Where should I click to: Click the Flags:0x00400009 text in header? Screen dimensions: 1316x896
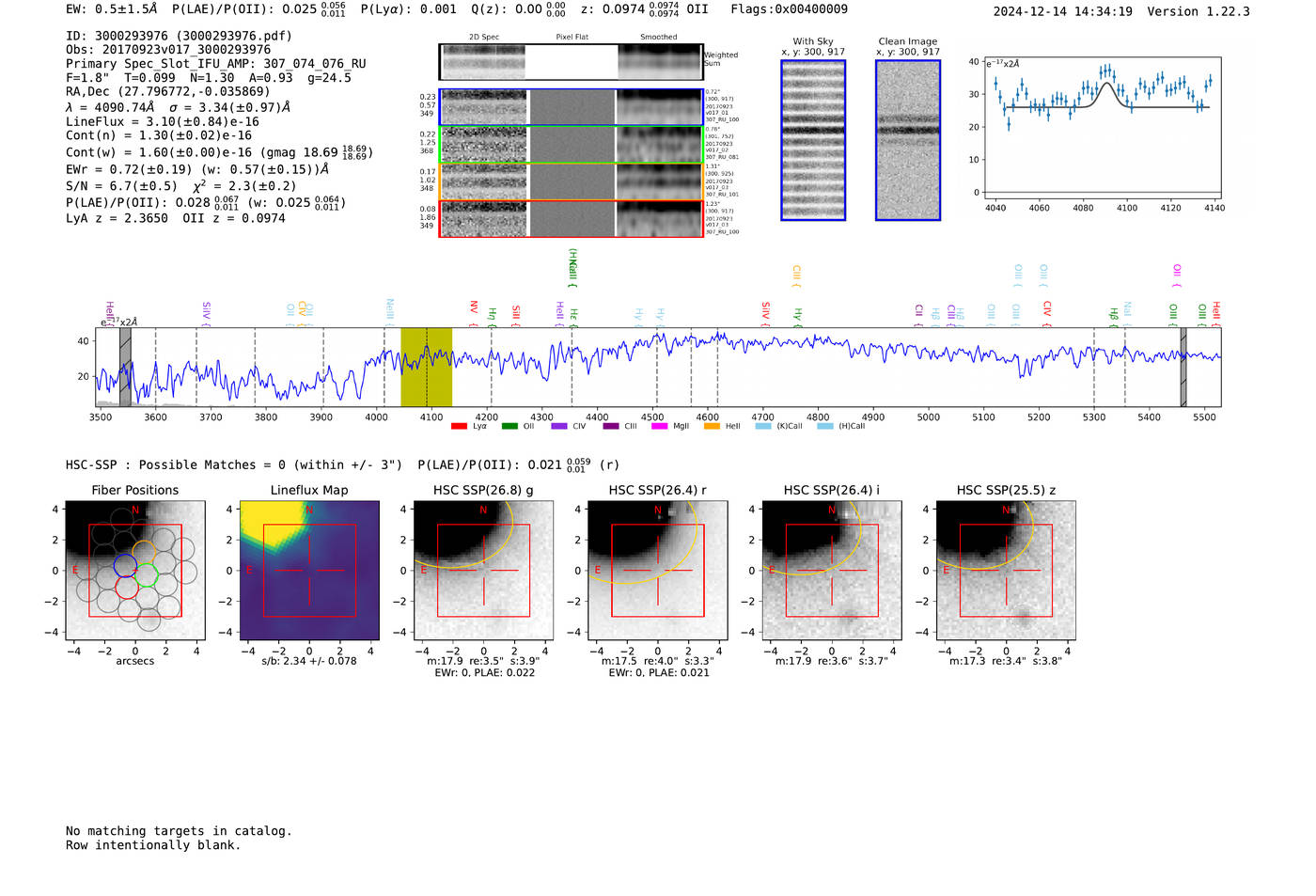coord(790,8)
